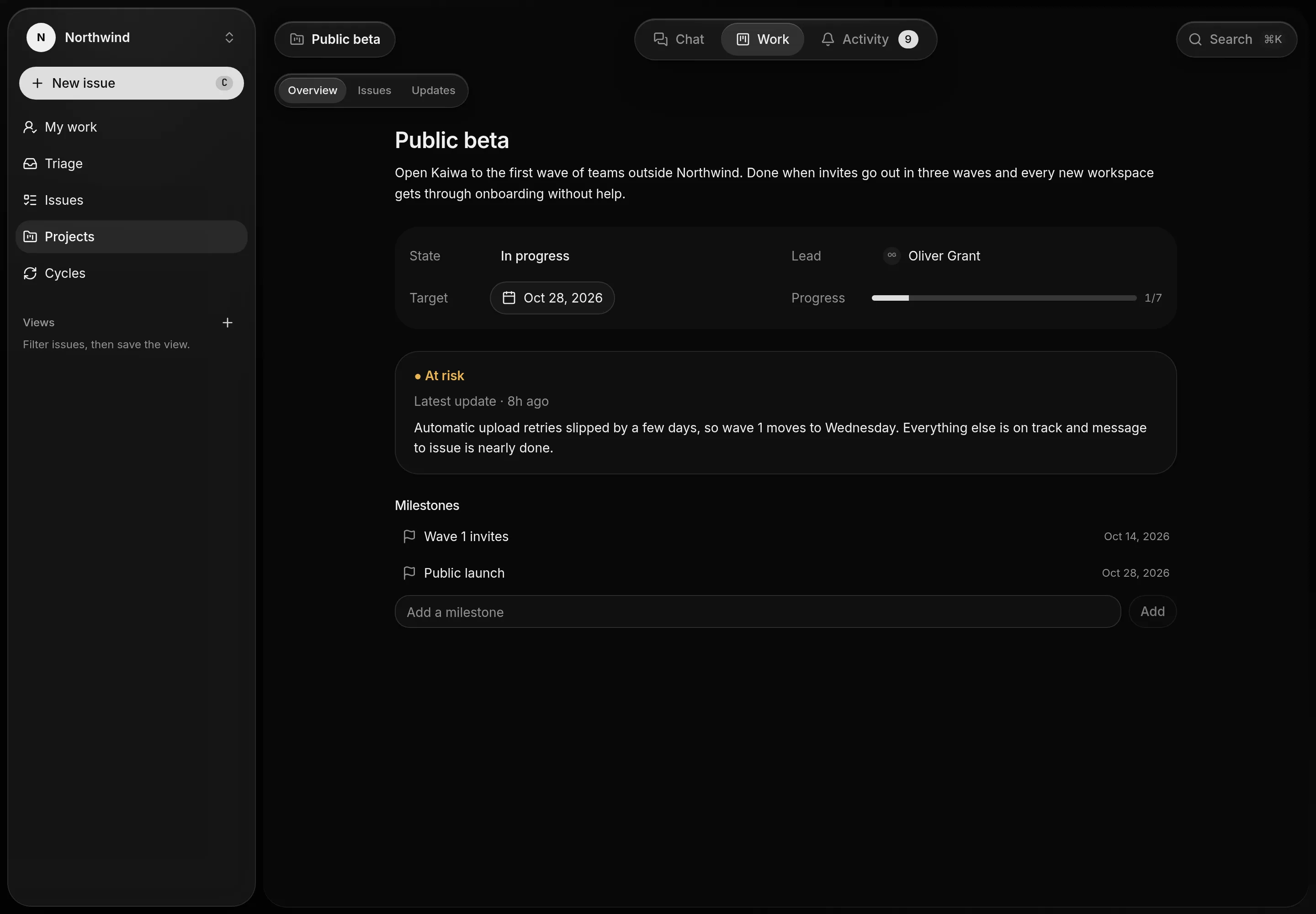
Task: Click the Northwind N avatar logo
Action: 41,38
